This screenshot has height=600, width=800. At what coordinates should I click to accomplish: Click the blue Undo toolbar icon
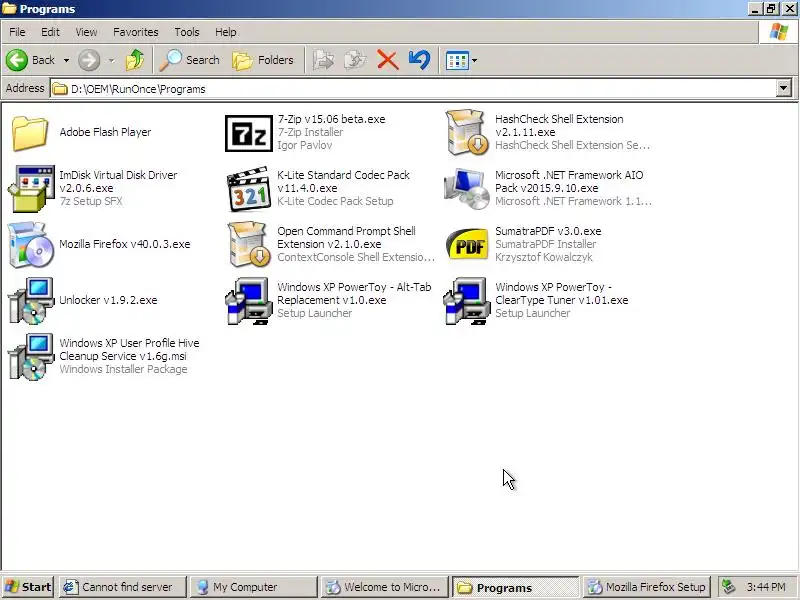419,60
